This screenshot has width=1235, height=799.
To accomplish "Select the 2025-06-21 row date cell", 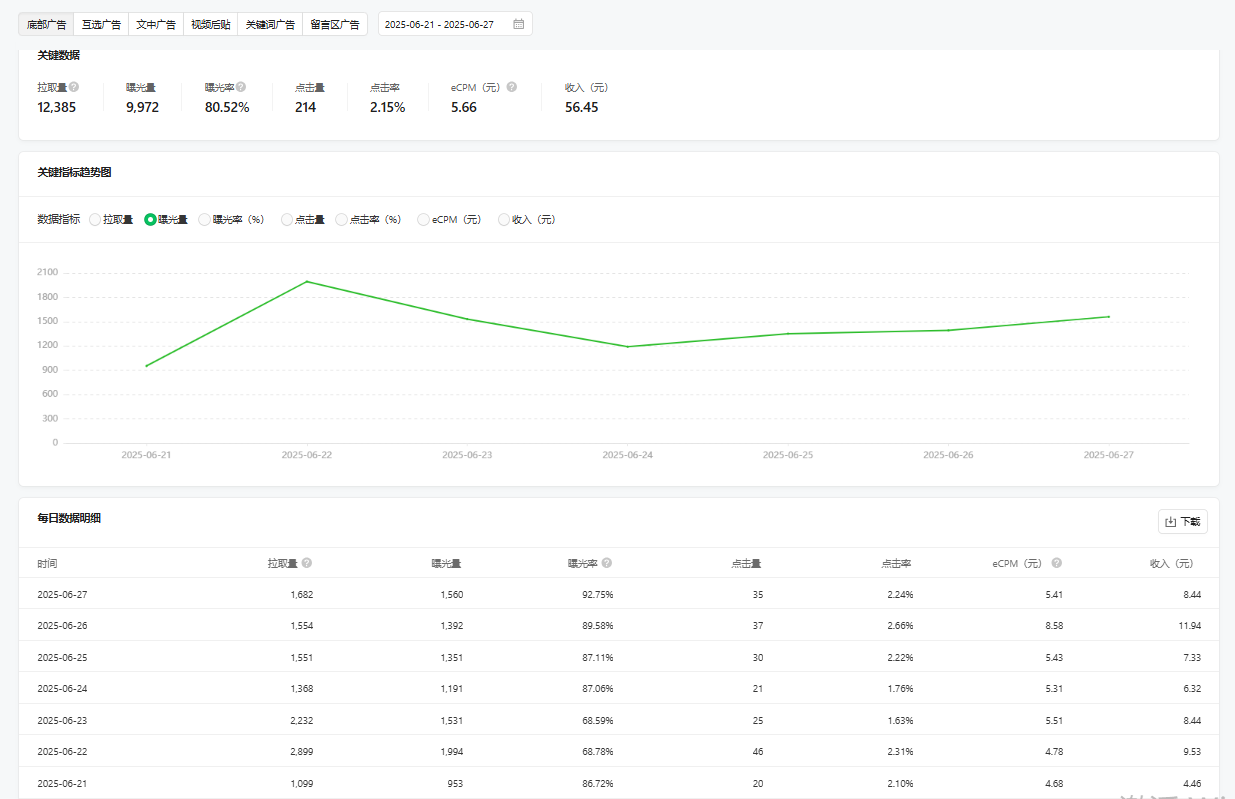I will 64,783.
